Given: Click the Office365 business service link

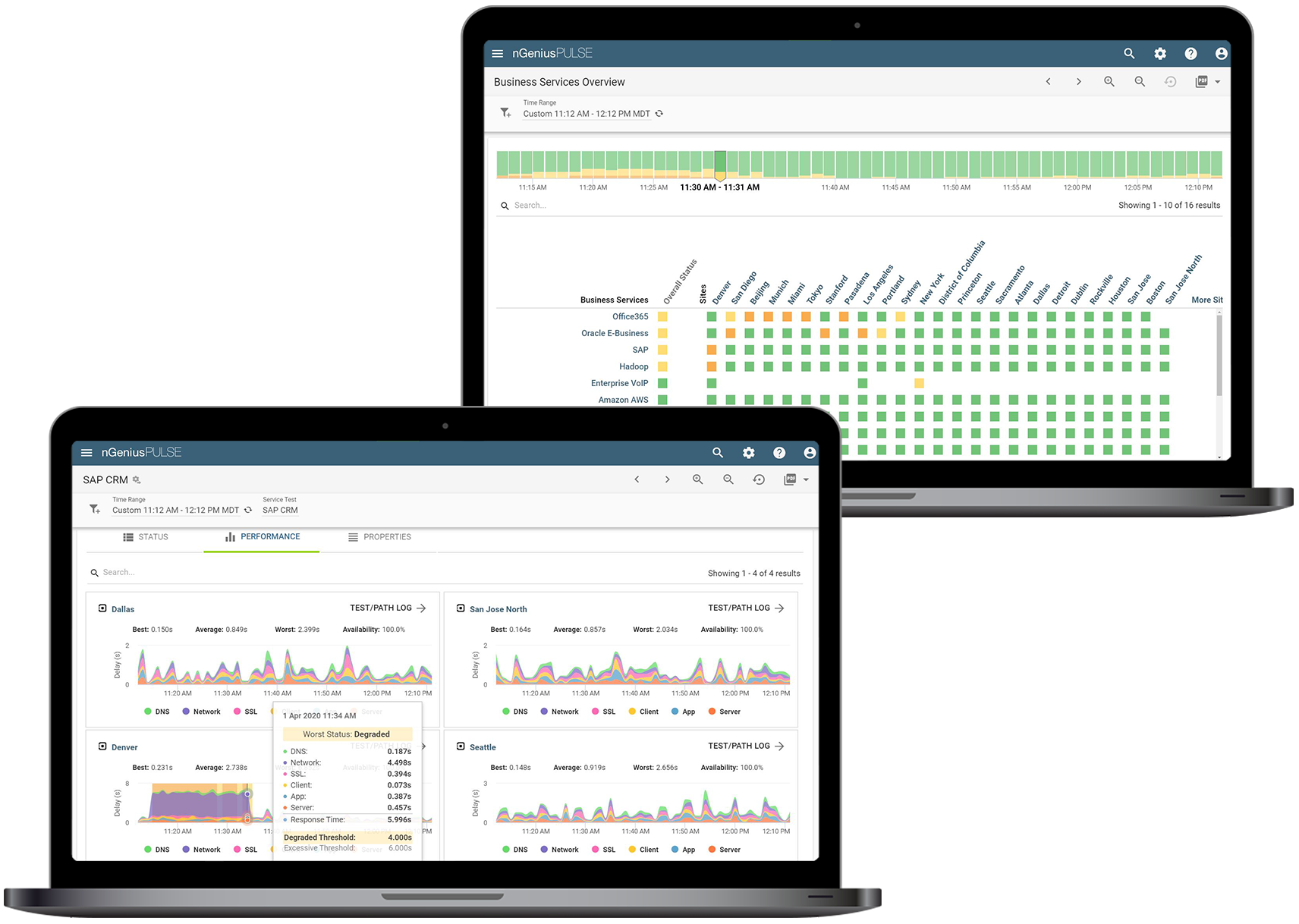Looking at the screenshot, I should coord(630,317).
